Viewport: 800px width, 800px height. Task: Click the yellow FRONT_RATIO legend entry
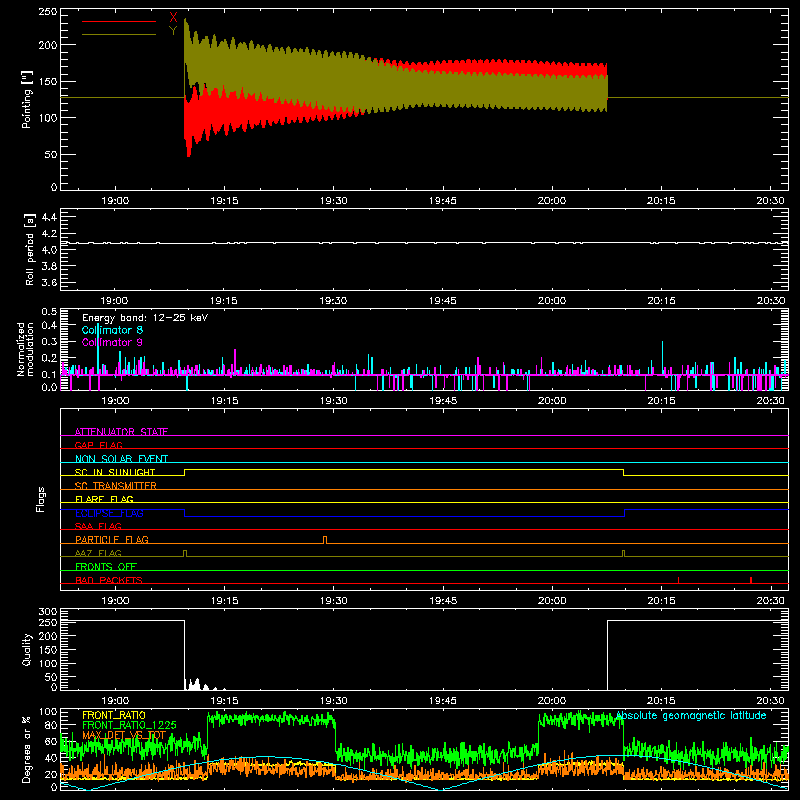click(x=113, y=715)
